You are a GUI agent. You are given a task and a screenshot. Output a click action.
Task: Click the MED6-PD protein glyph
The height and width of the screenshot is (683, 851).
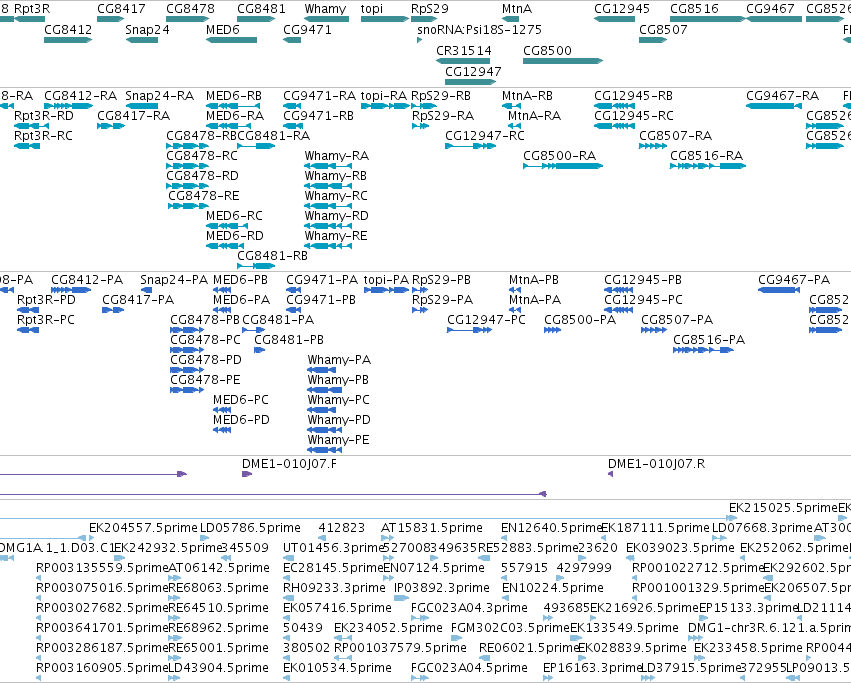pyautogui.click(x=222, y=430)
